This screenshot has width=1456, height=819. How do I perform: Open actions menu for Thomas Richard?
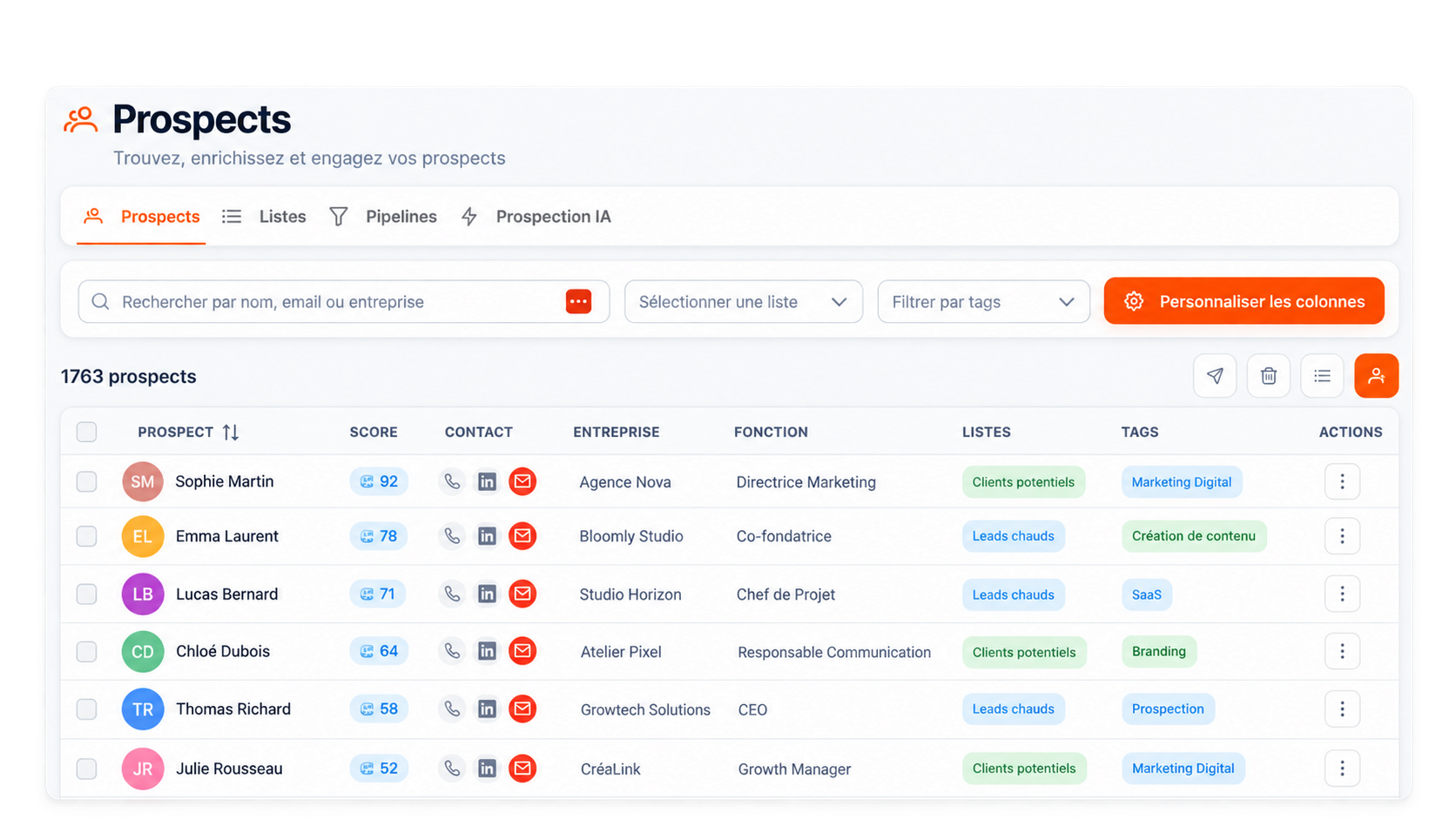coord(1342,708)
